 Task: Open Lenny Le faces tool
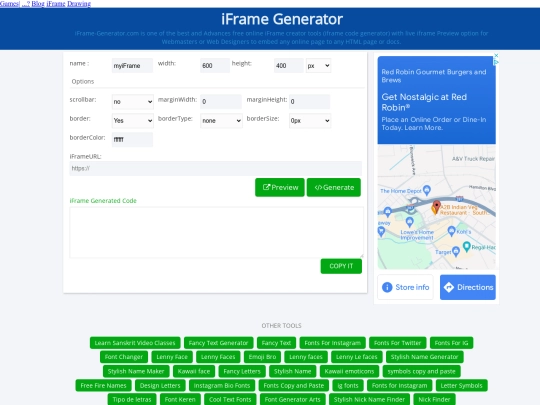click(x=356, y=357)
